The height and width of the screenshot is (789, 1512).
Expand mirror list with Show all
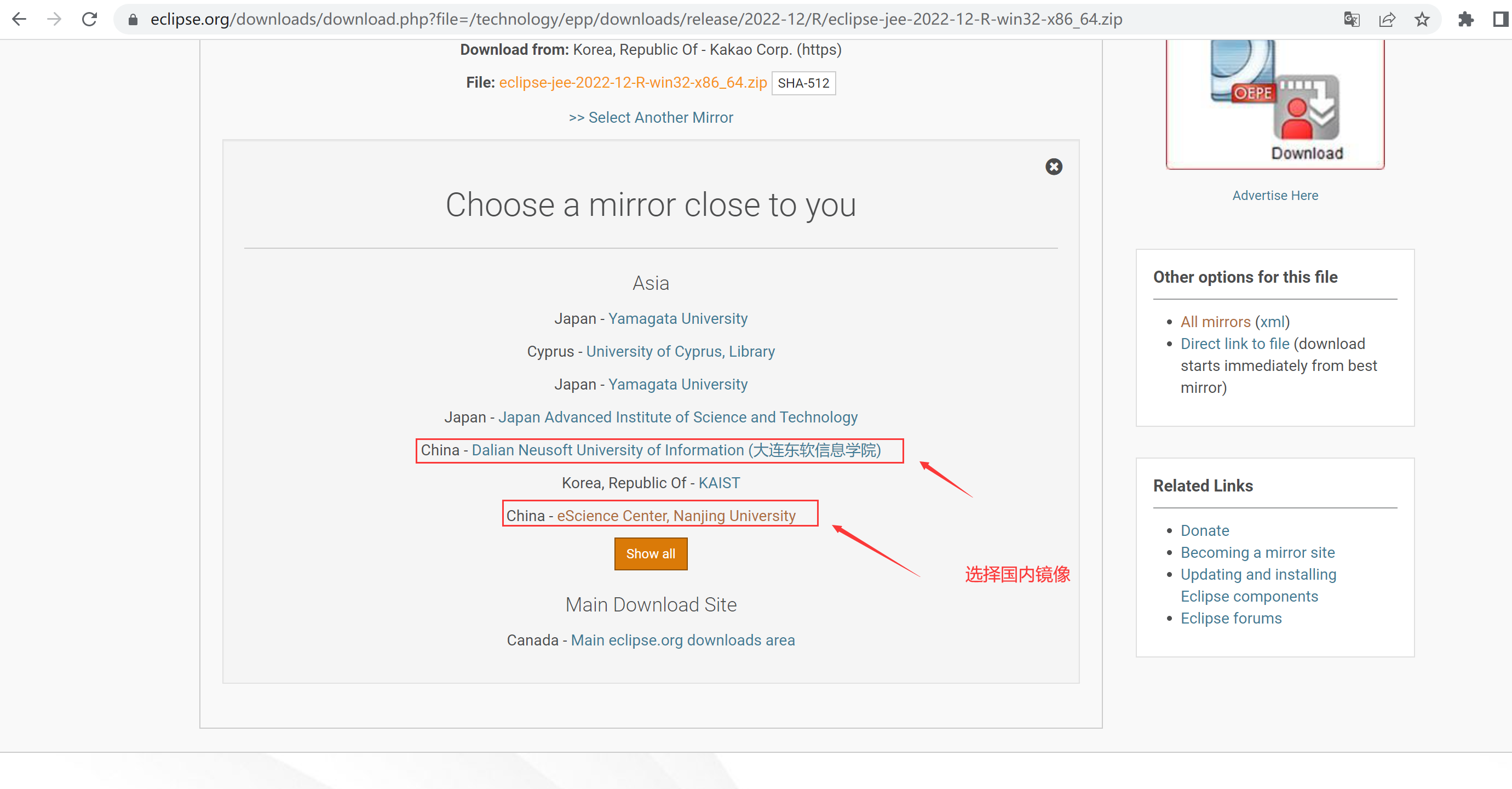coord(651,553)
